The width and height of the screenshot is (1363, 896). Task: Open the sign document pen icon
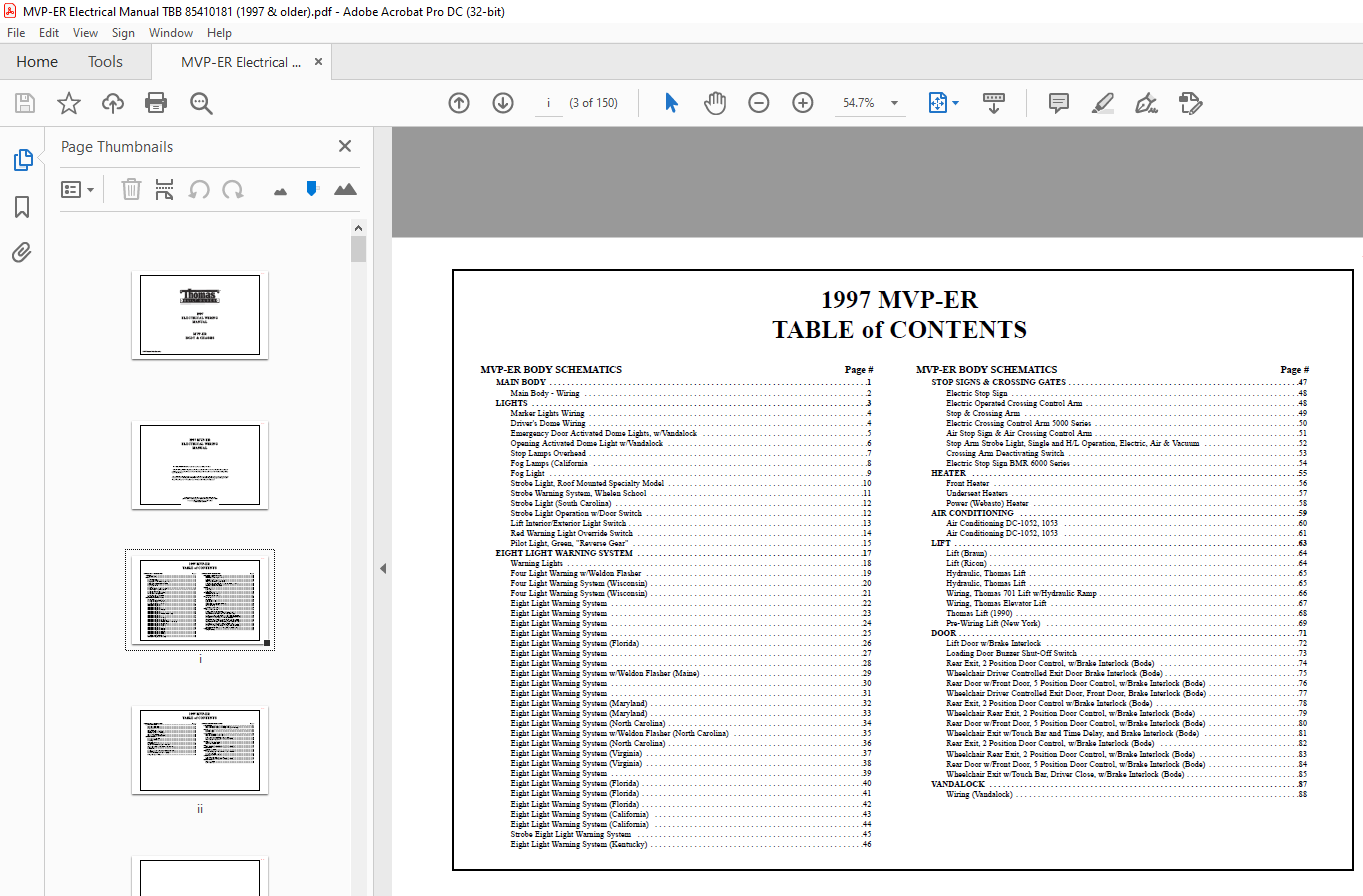click(1146, 103)
